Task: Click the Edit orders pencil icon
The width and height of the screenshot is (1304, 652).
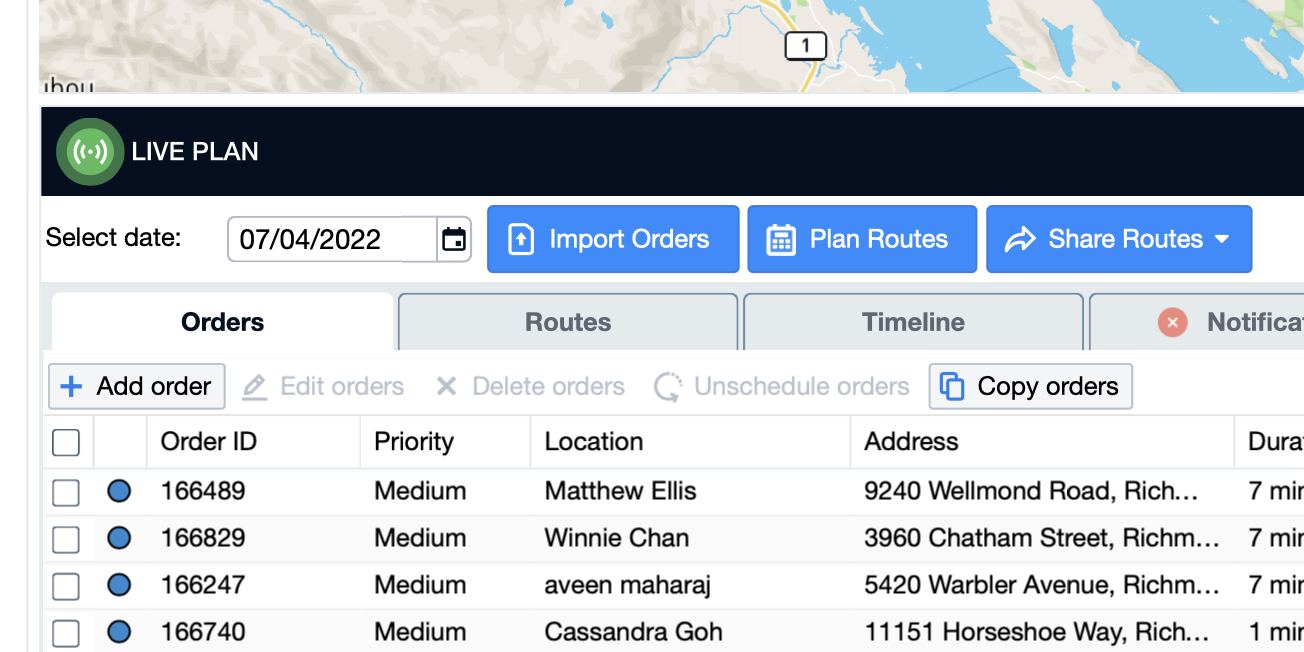Action: (255, 387)
